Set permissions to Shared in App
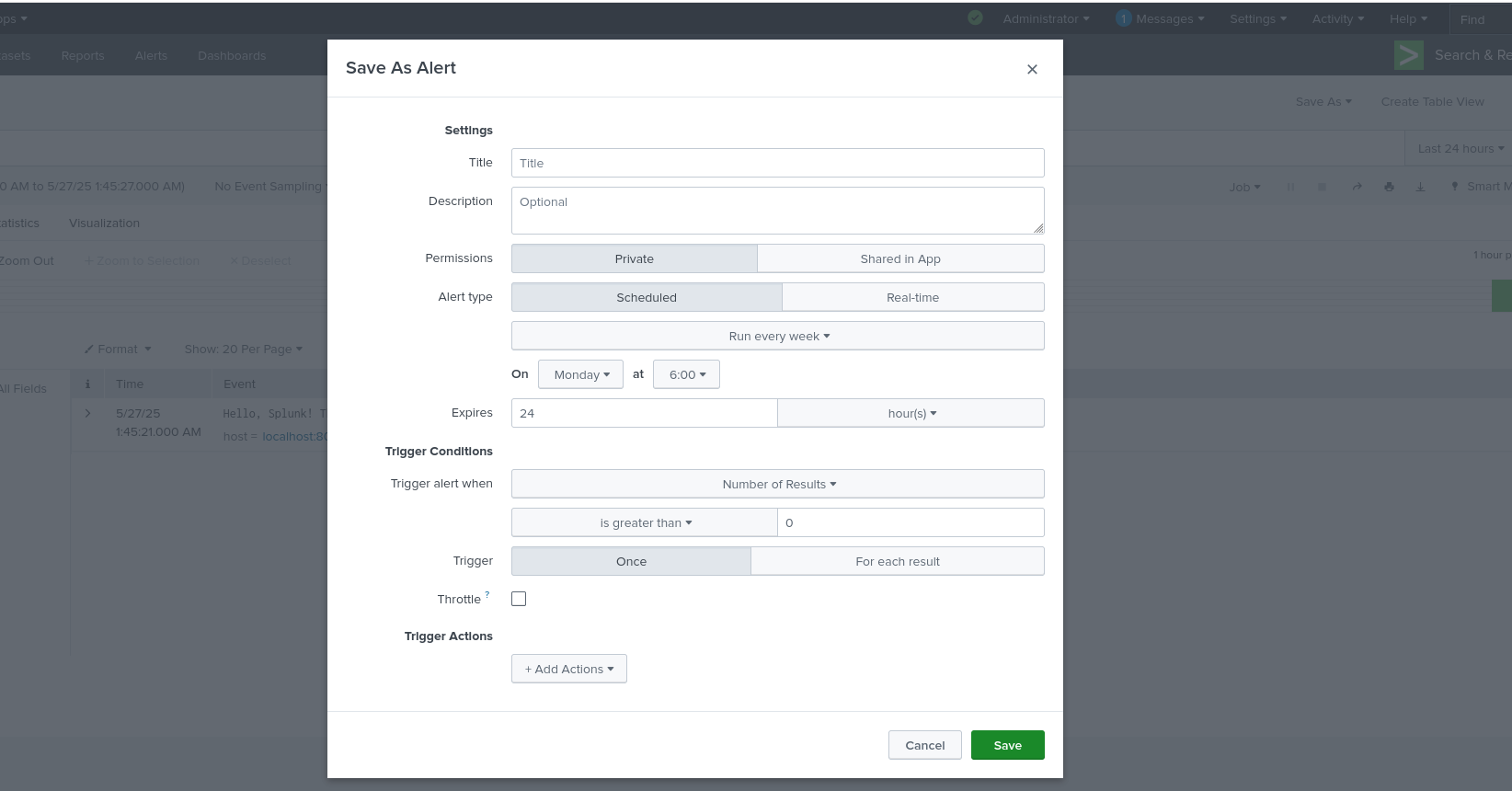The width and height of the screenshot is (1512, 791). click(x=899, y=258)
